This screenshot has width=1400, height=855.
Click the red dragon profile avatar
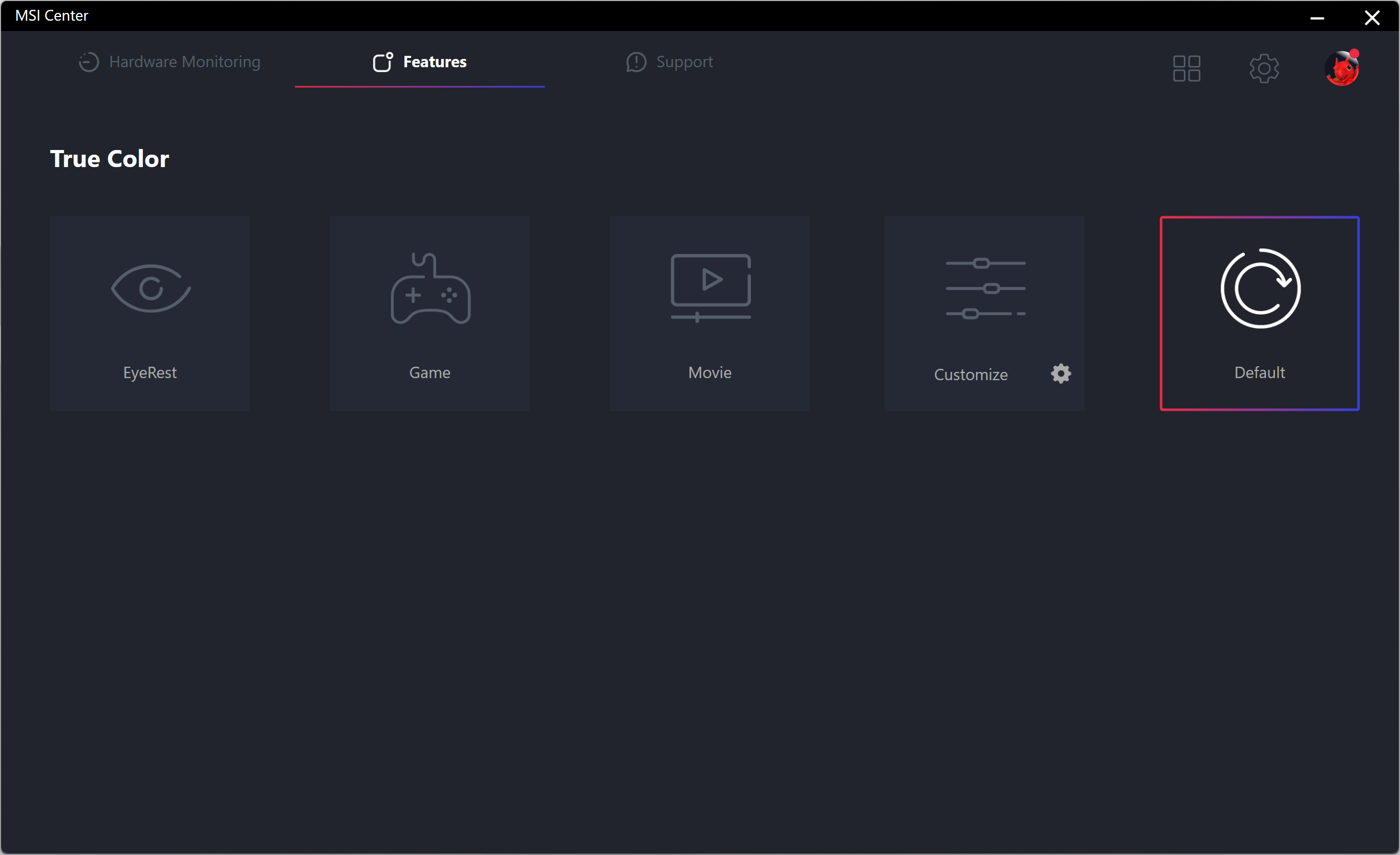[1342, 69]
